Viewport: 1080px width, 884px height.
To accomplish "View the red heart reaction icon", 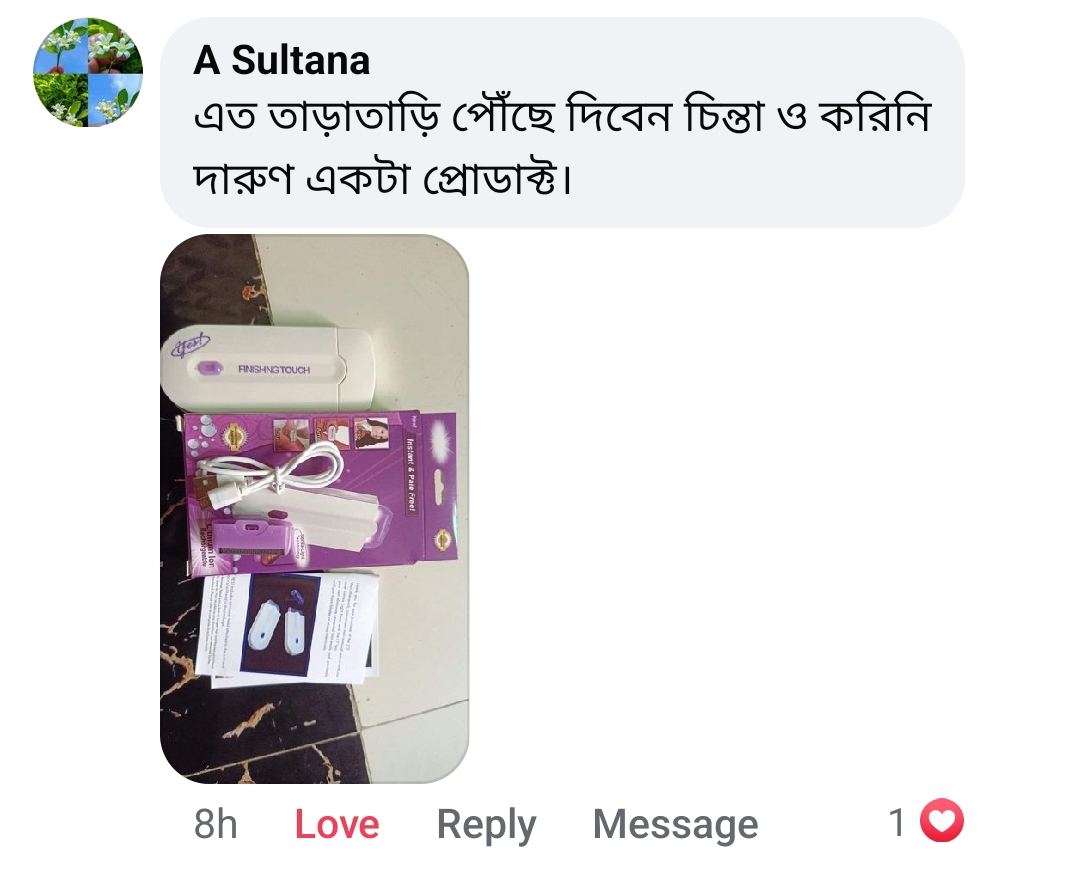I will pyautogui.click(x=942, y=821).
